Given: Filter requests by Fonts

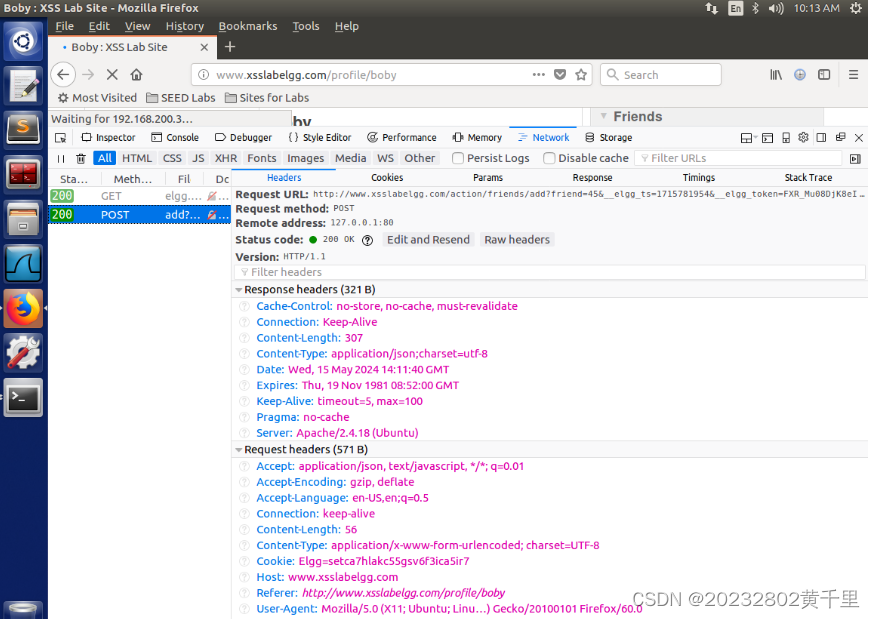Looking at the screenshot, I should [x=262, y=158].
